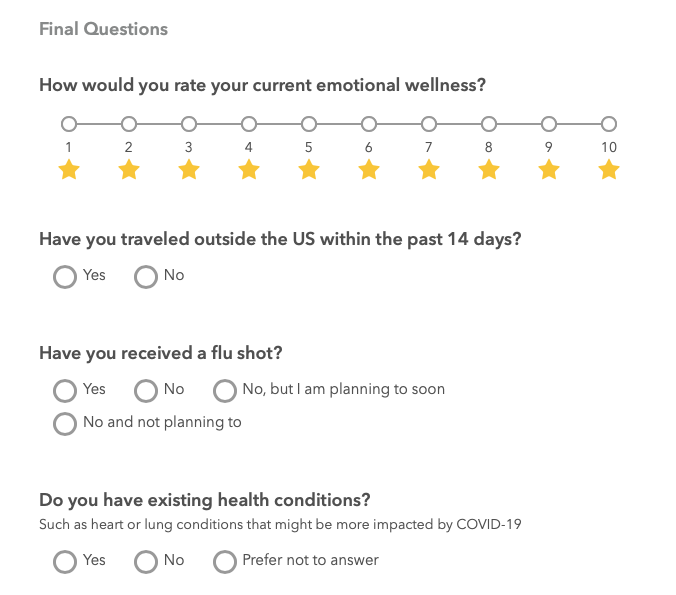Click the star under rating 1

click(68, 171)
